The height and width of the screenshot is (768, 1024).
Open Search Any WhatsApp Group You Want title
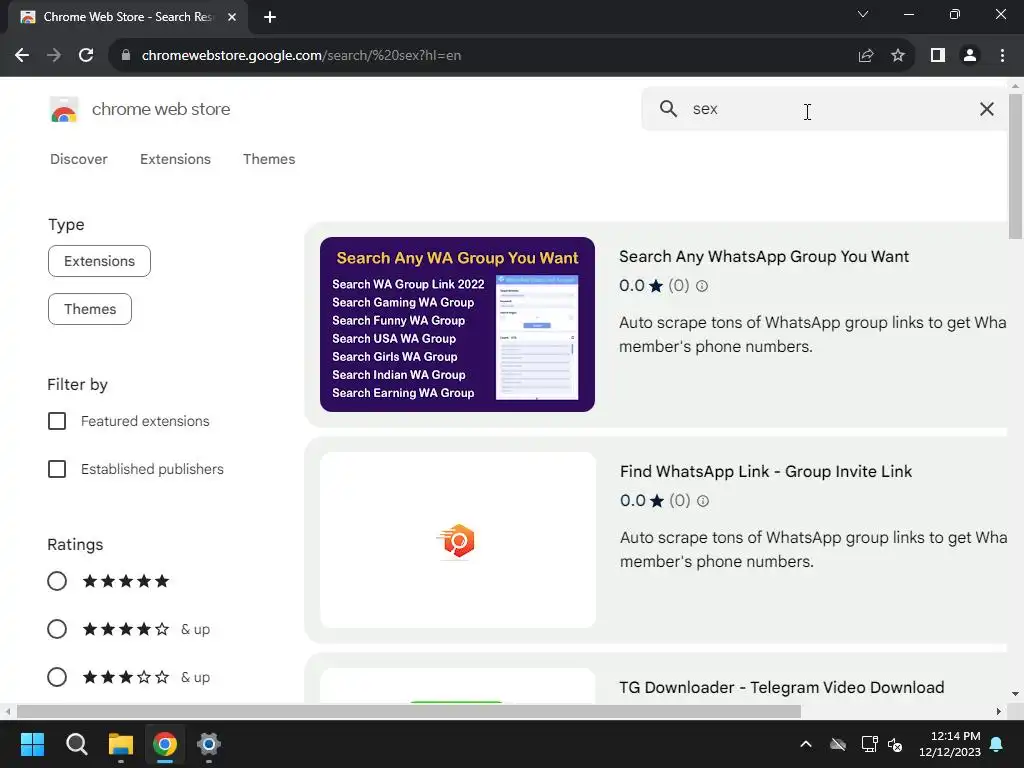point(763,257)
